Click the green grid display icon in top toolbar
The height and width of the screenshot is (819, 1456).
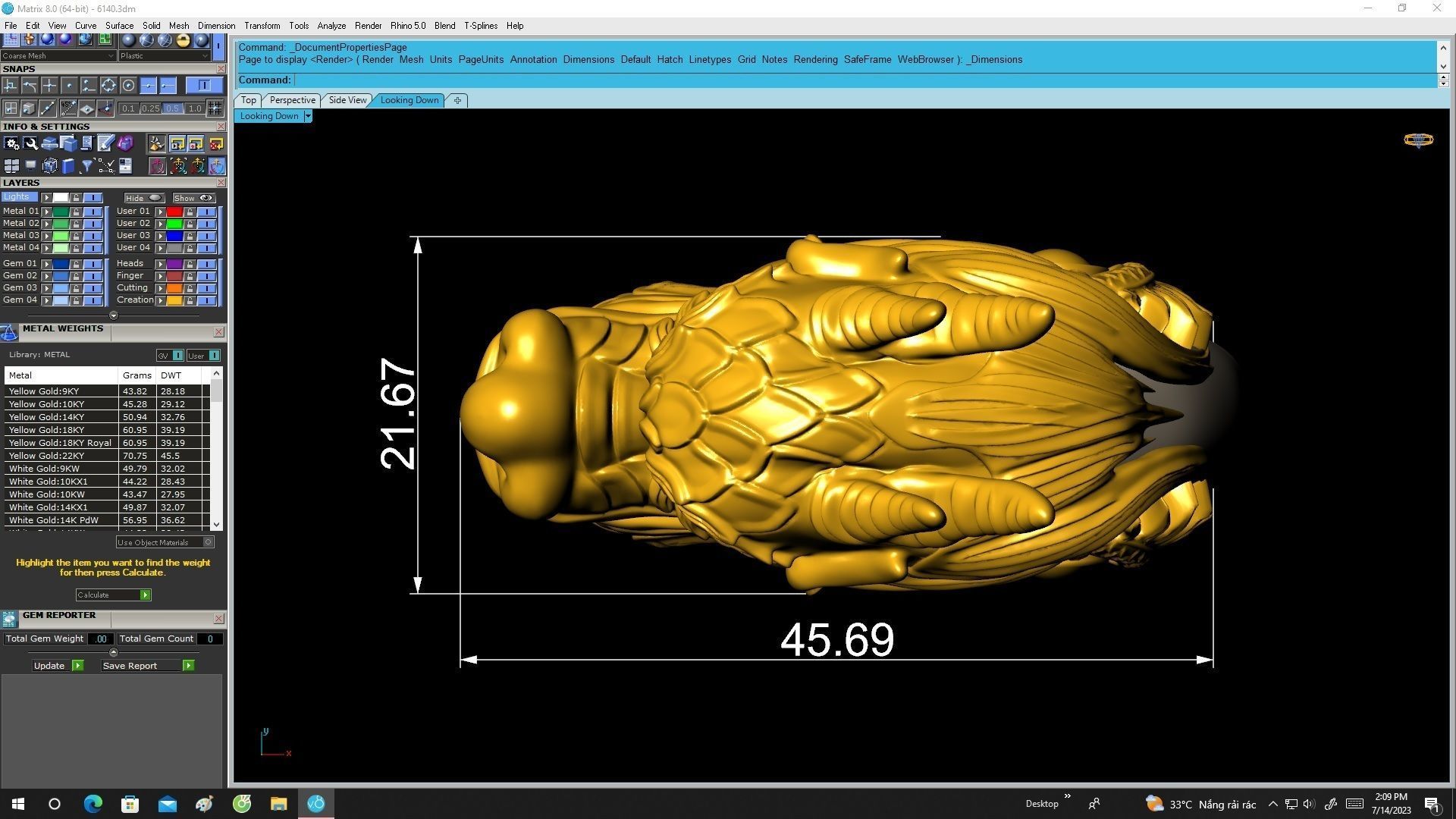[x=105, y=39]
